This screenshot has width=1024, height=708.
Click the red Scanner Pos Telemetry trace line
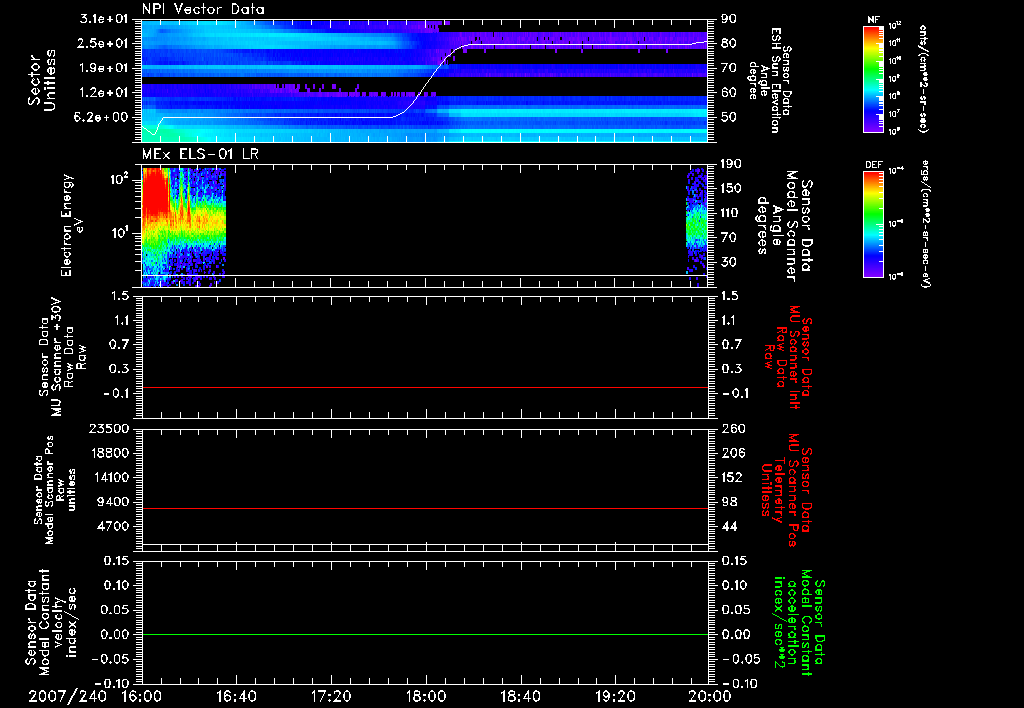coord(425,508)
